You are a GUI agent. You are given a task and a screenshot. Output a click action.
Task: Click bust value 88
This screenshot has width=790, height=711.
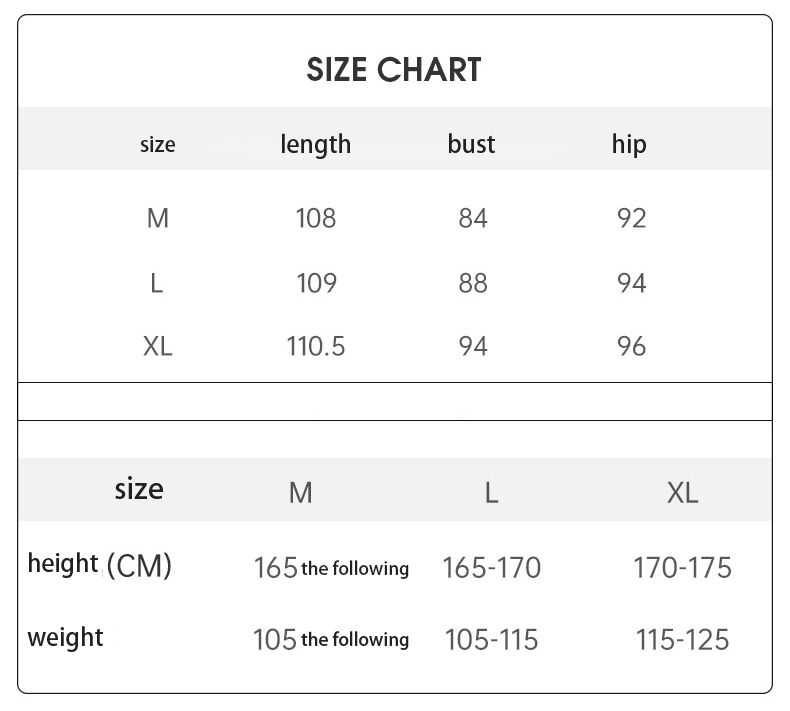click(x=472, y=283)
